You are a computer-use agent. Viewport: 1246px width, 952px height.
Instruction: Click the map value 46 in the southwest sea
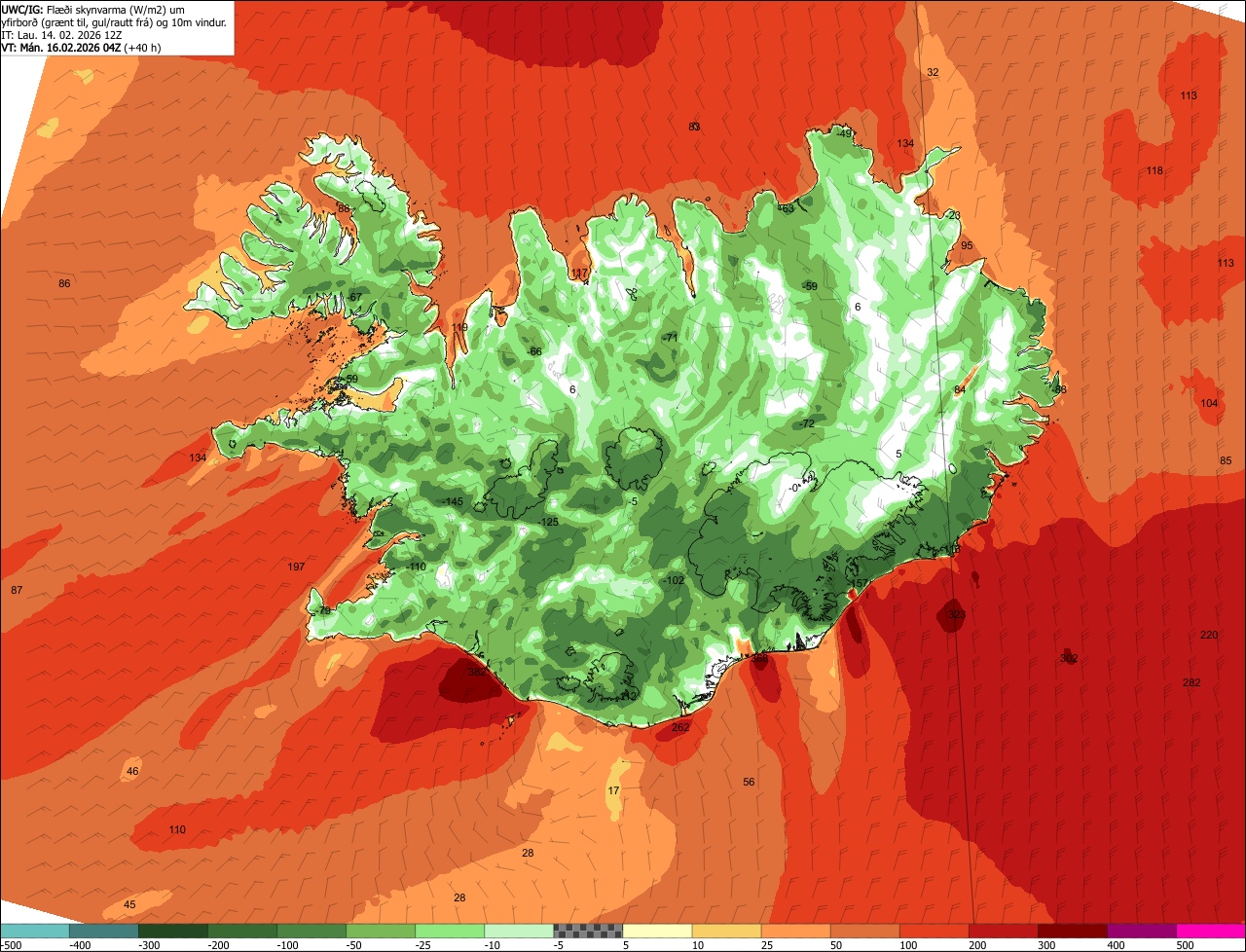coord(132,771)
